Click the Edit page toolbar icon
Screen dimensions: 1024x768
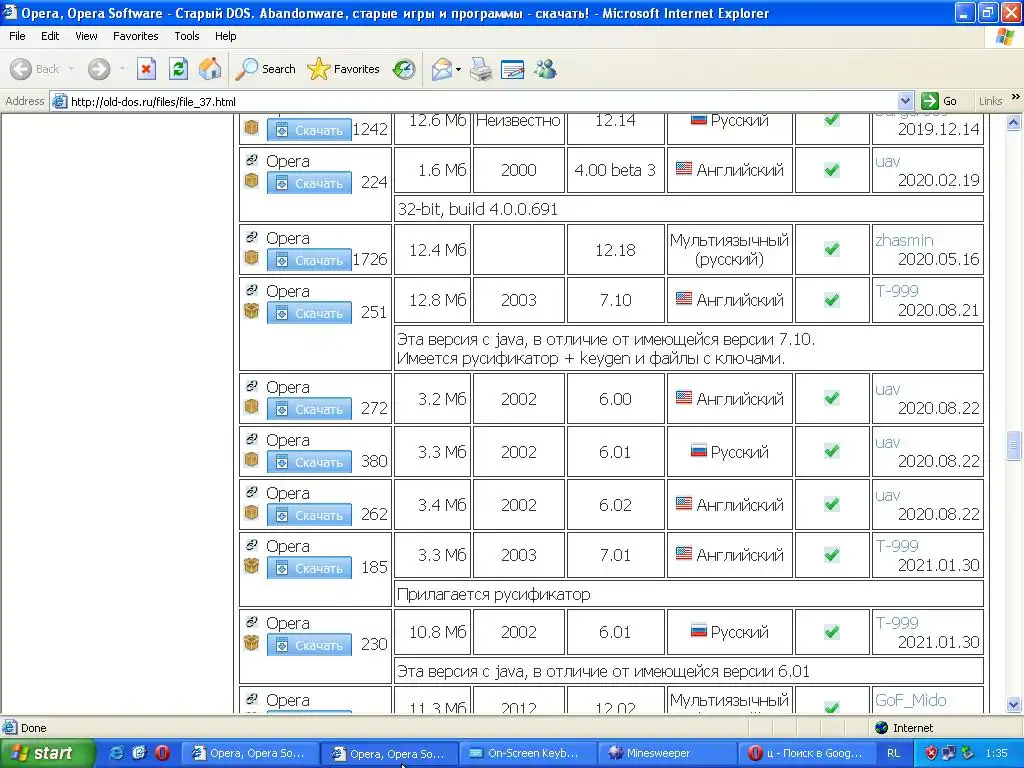[x=513, y=69]
